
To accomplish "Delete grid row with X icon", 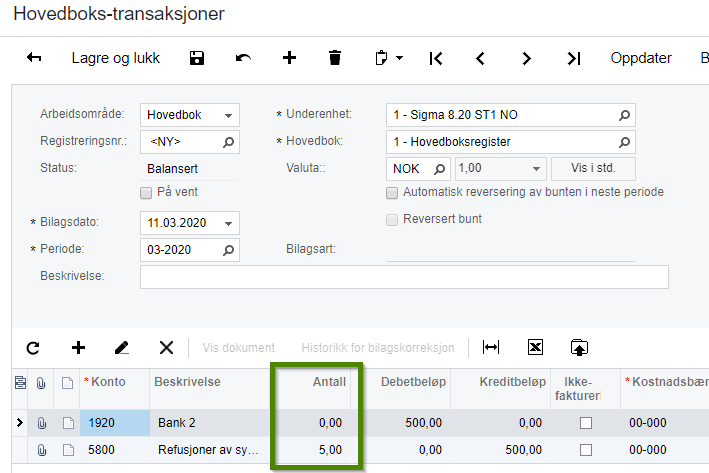I will (x=166, y=348).
